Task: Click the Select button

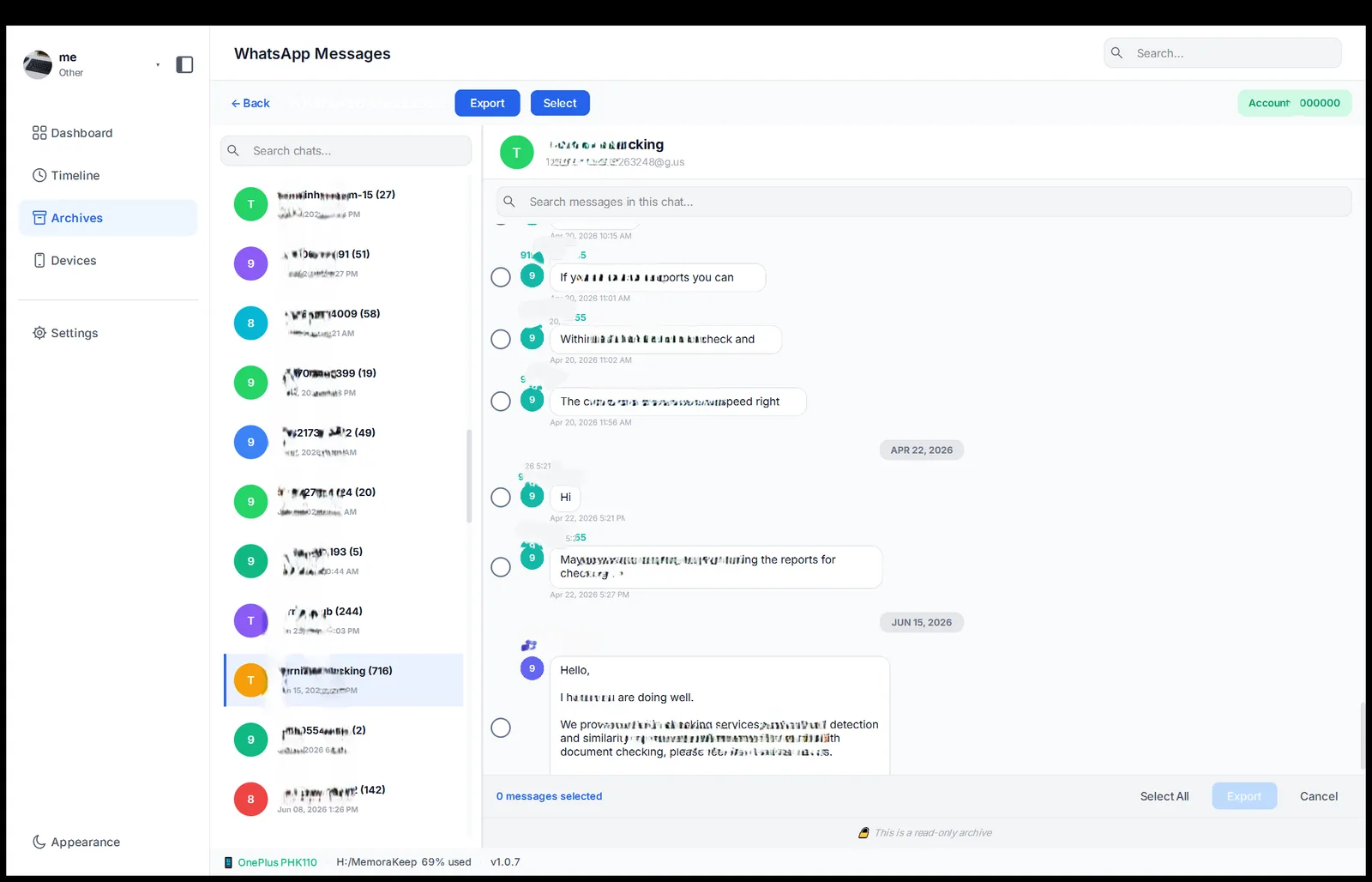Action: tap(560, 103)
